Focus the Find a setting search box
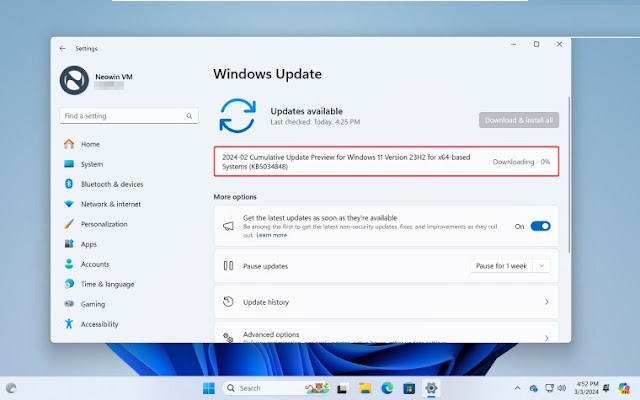The height and width of the screenshot is (400, 640). coord(129,116)
